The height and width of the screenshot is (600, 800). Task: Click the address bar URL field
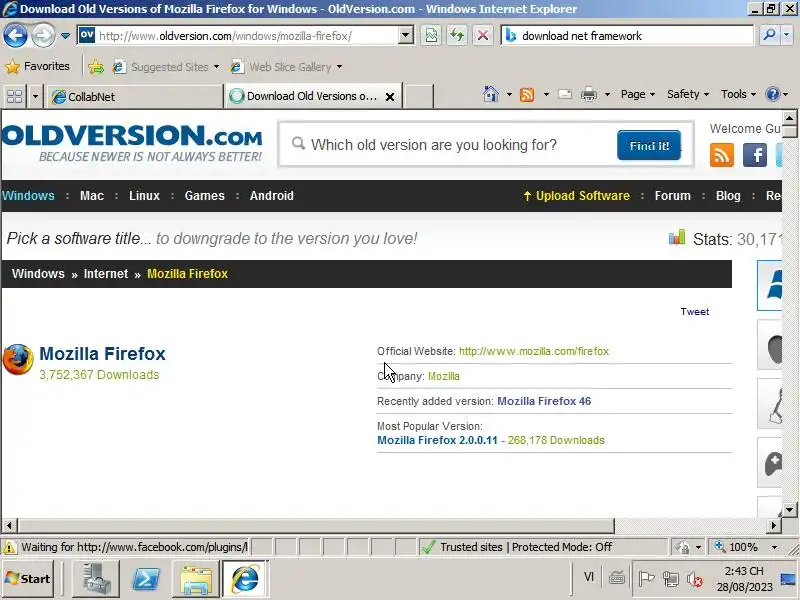pyautogui.click(x=237, y=36)
